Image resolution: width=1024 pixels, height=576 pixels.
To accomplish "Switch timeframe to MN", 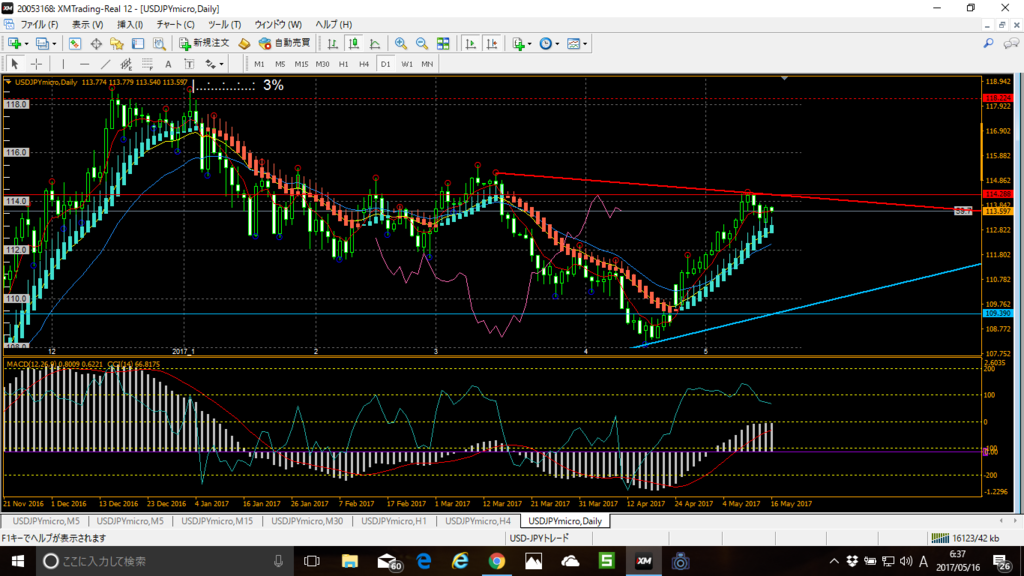I will pos(427,64).
